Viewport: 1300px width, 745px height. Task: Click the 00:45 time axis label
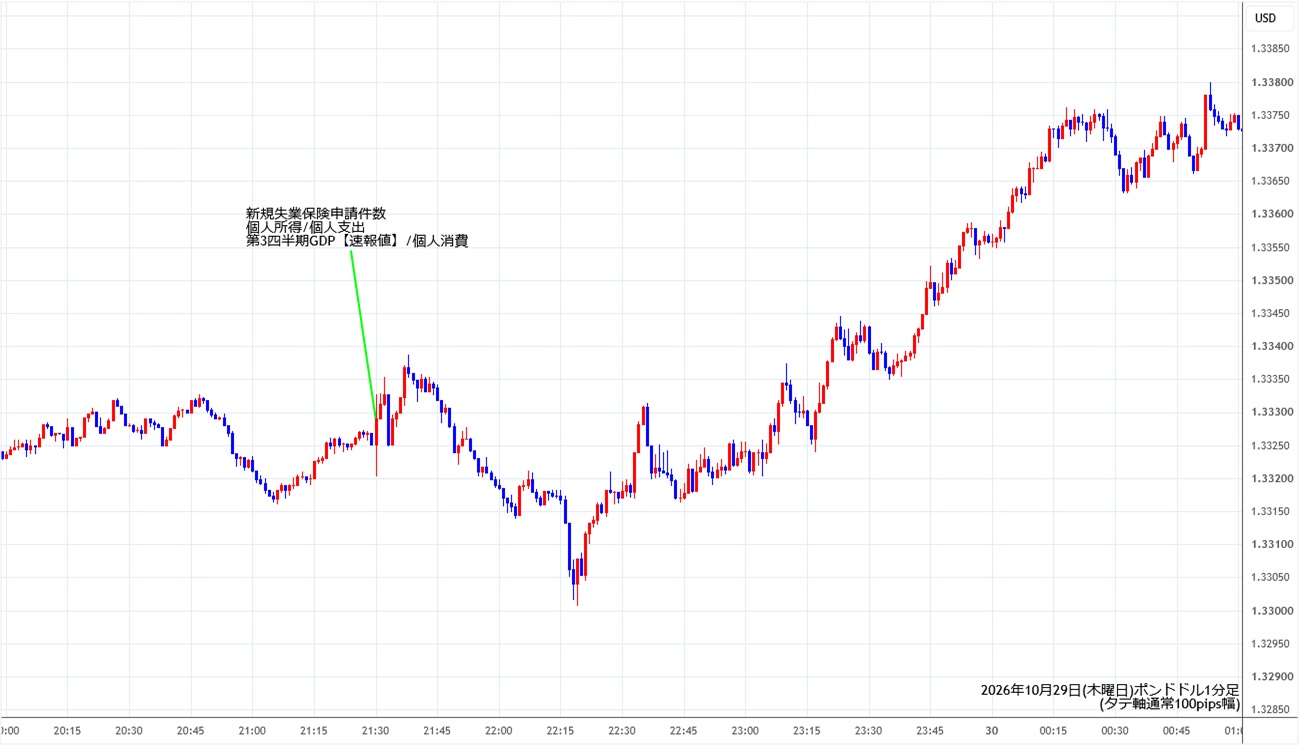(x=1178, y=731)
